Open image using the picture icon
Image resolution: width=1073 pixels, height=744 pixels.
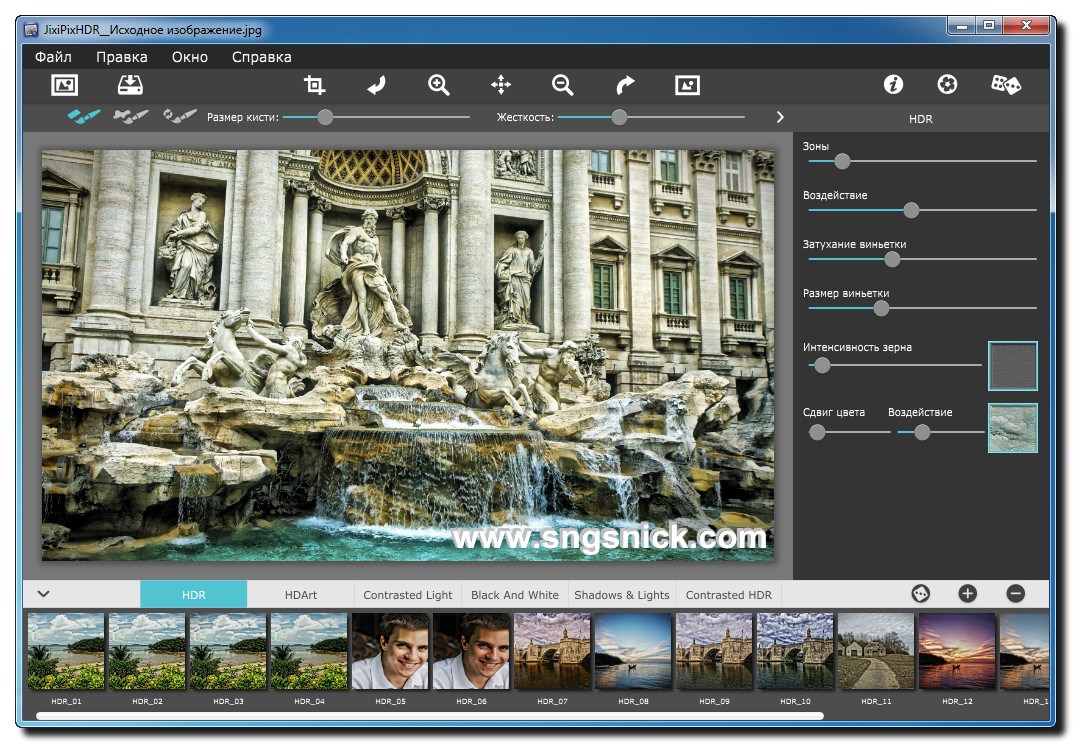64,85
